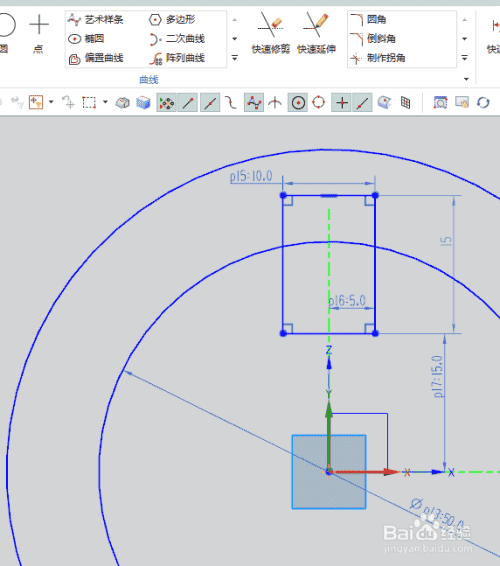Select the Circle tool at ribbon left edge

[x=6, y=33]
